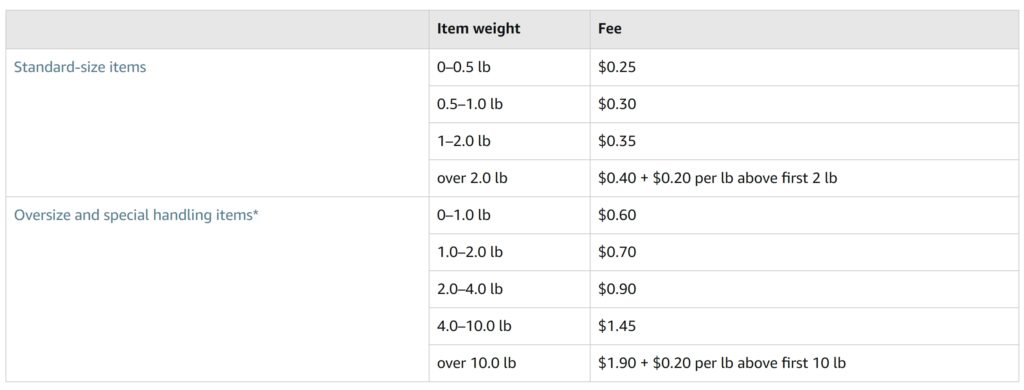Select the 0–1.0 lb oversize weight cell
Image resolution: width=1024 pixels, height=390 pixels.
click(509, 216)
